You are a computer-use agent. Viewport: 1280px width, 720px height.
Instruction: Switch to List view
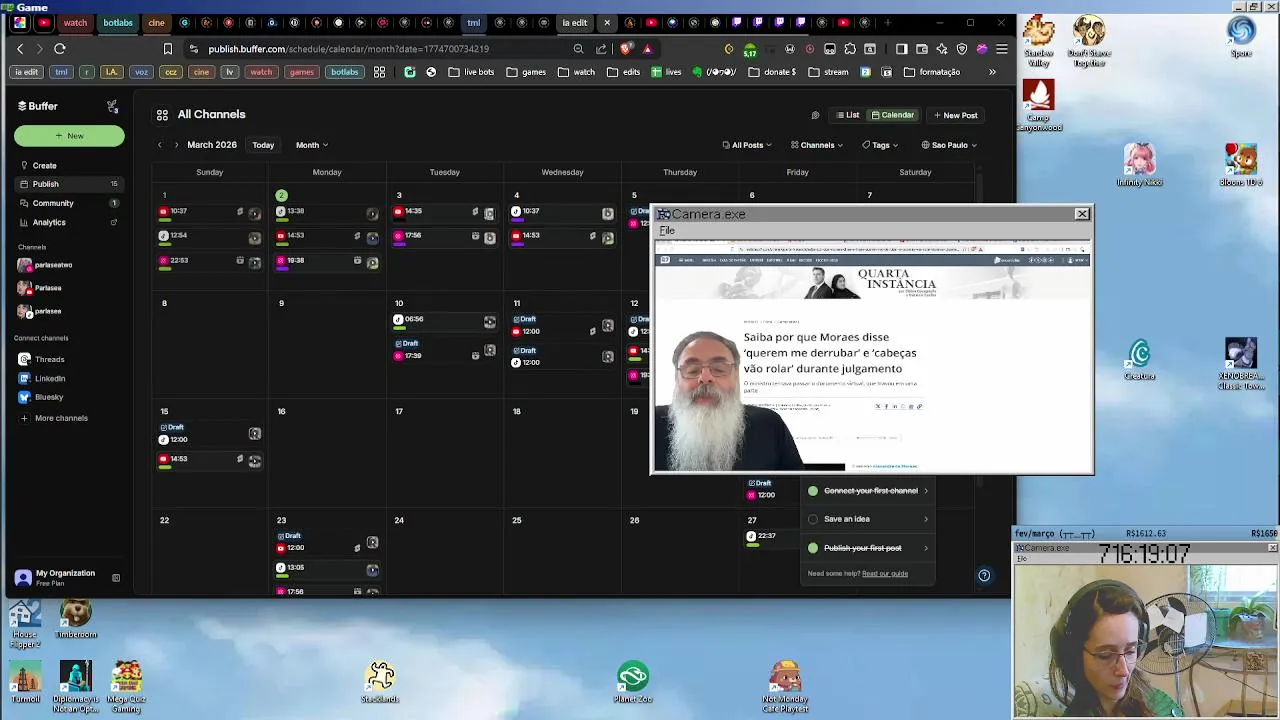848,115
